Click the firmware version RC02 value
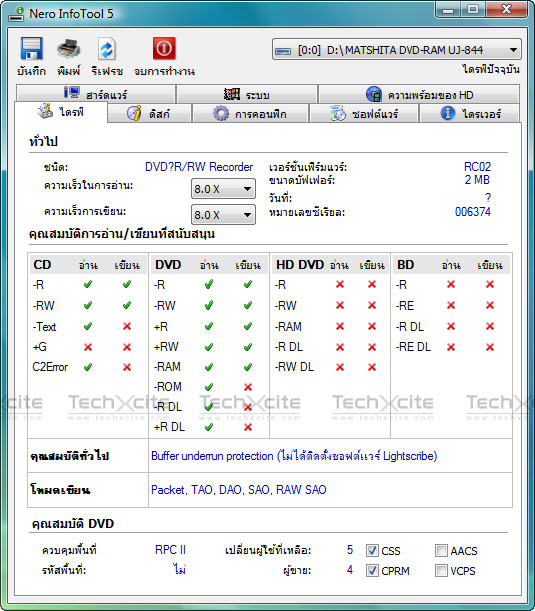The height and width of the screenshot is (611, 535). [x=477, y=167]
